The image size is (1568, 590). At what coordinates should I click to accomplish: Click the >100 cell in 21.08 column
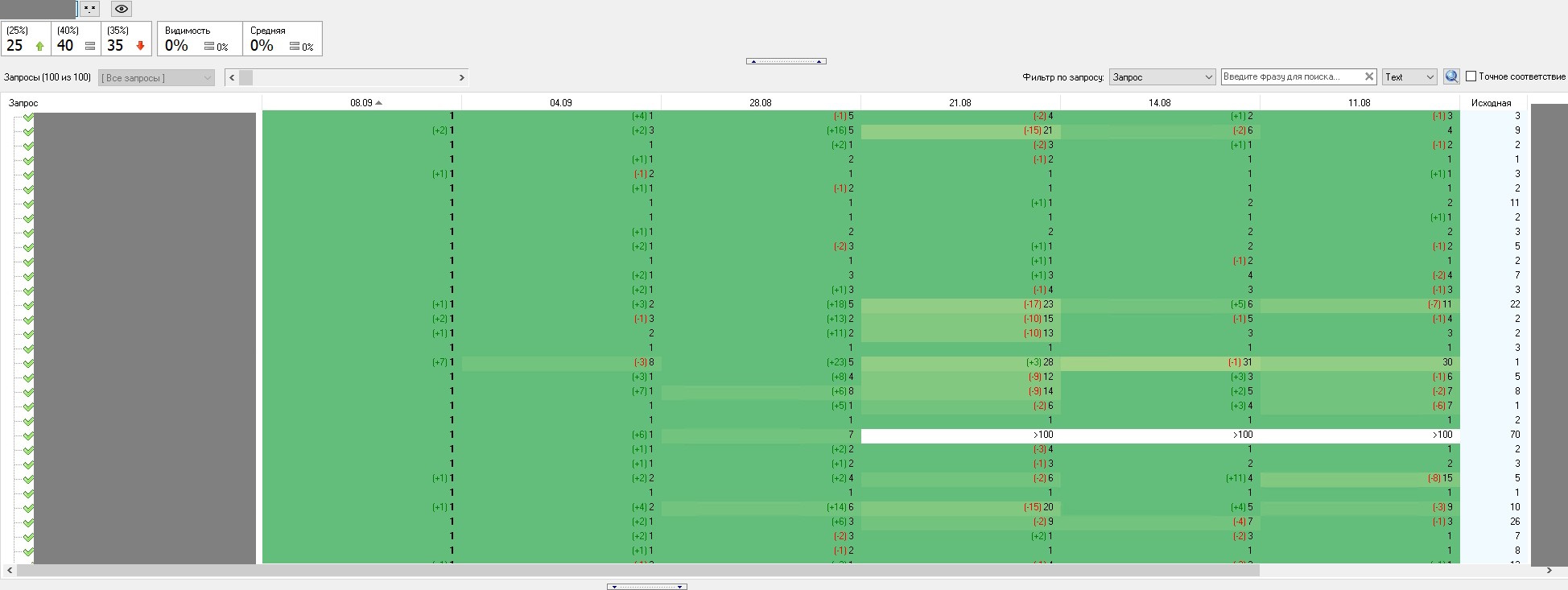[x=960, y=435]
